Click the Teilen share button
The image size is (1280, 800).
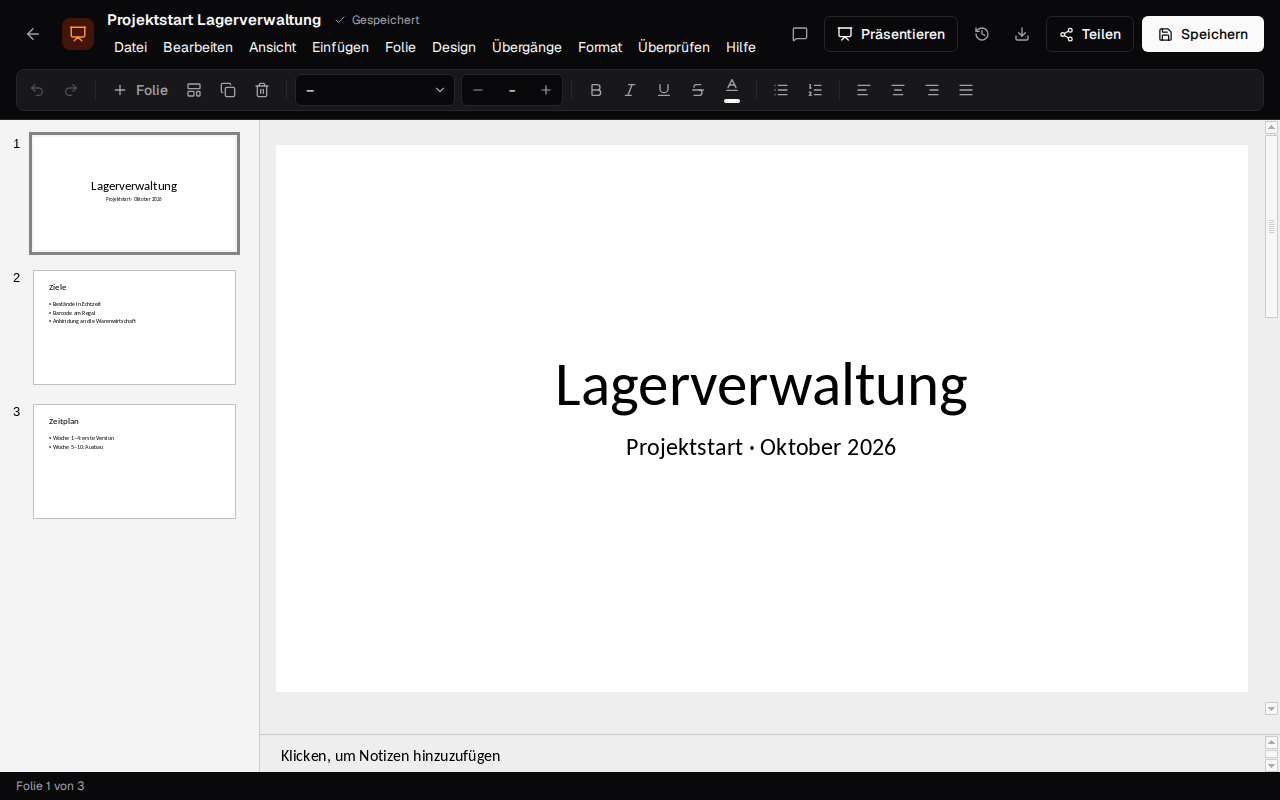tap(1090, 34)
